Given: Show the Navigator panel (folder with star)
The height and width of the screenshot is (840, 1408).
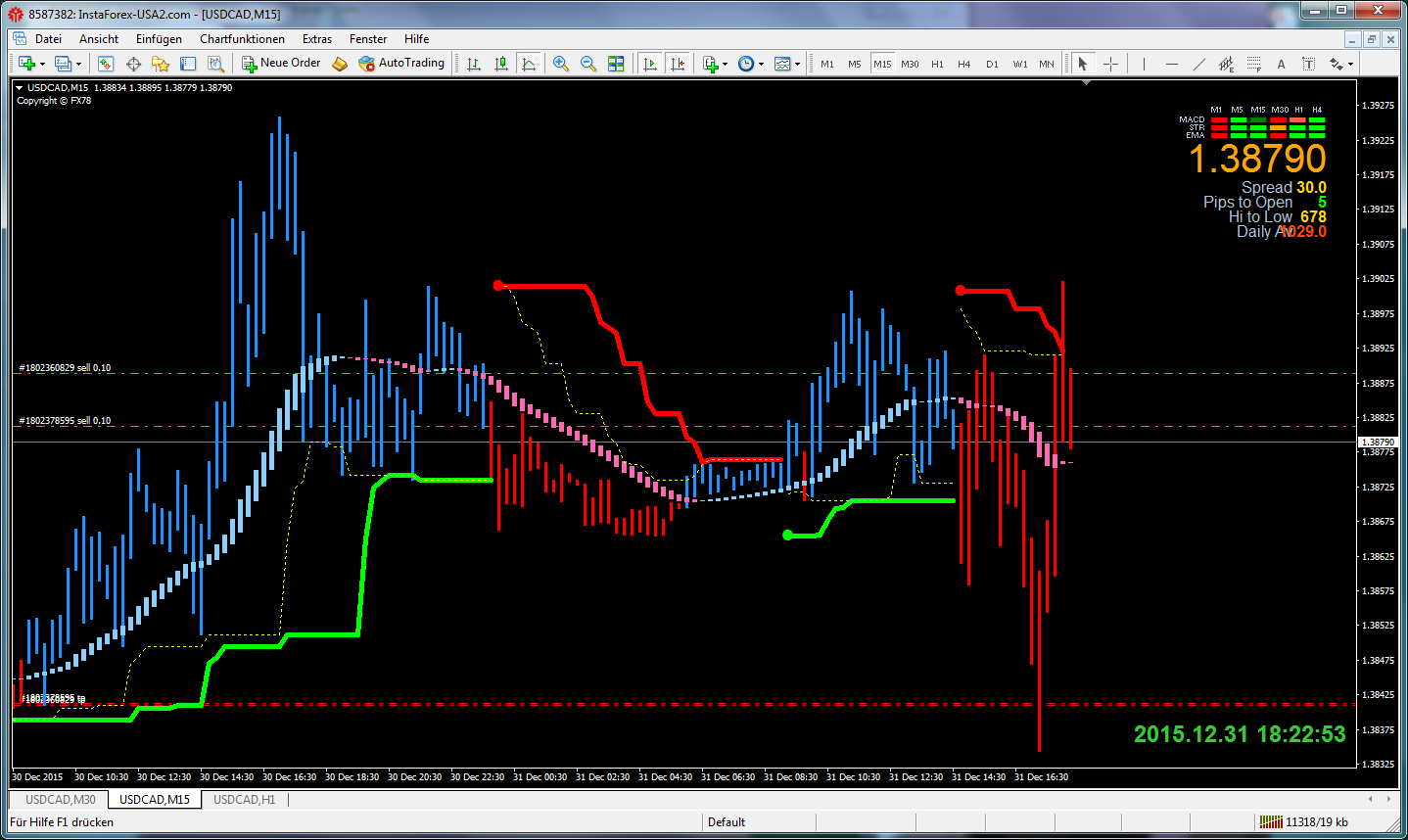Looking at the screenshot, I should tap(161, 64).
